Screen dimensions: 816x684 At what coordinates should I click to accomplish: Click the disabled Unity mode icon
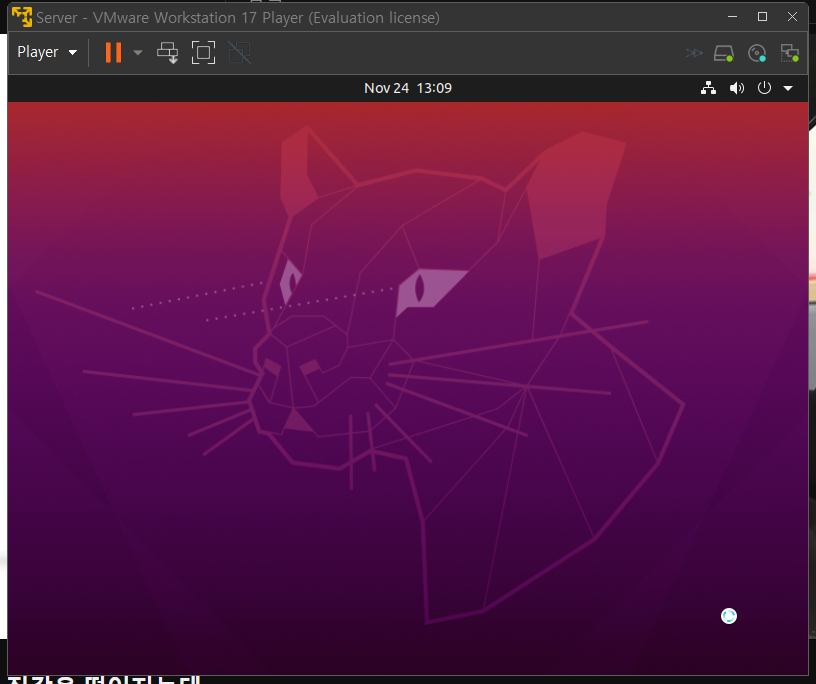(x=239, y=53)
